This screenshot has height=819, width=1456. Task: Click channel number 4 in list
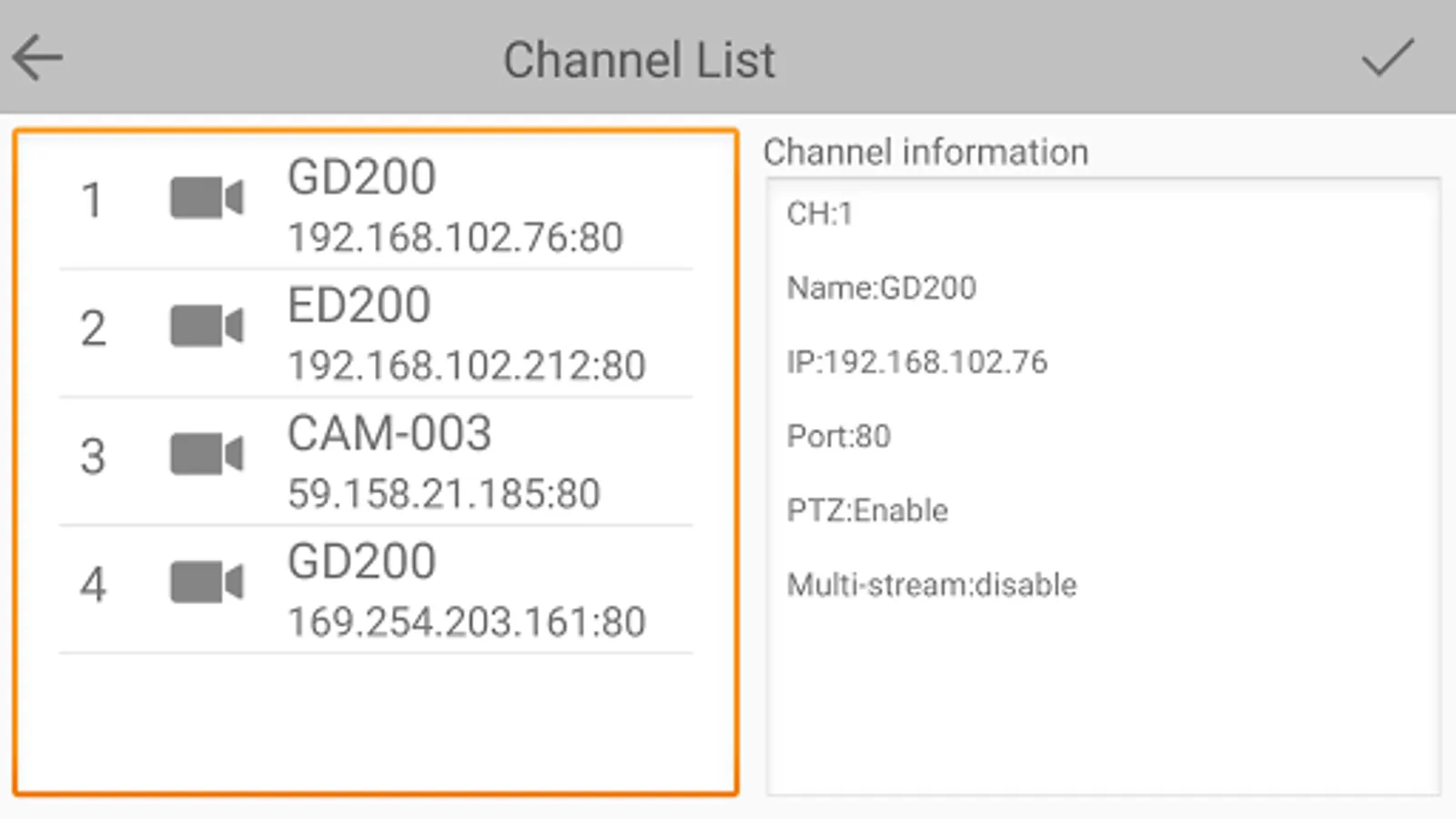point(93,585)
